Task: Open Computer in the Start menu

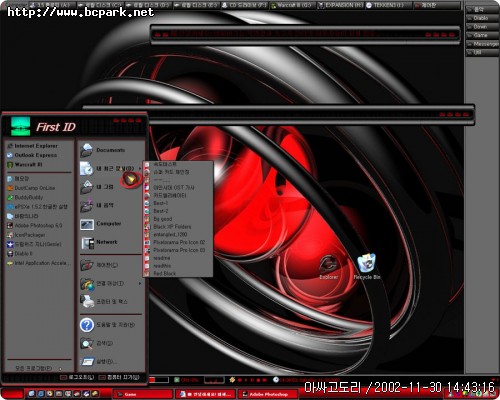Action: pyautogui.click(x=101, y=224)
